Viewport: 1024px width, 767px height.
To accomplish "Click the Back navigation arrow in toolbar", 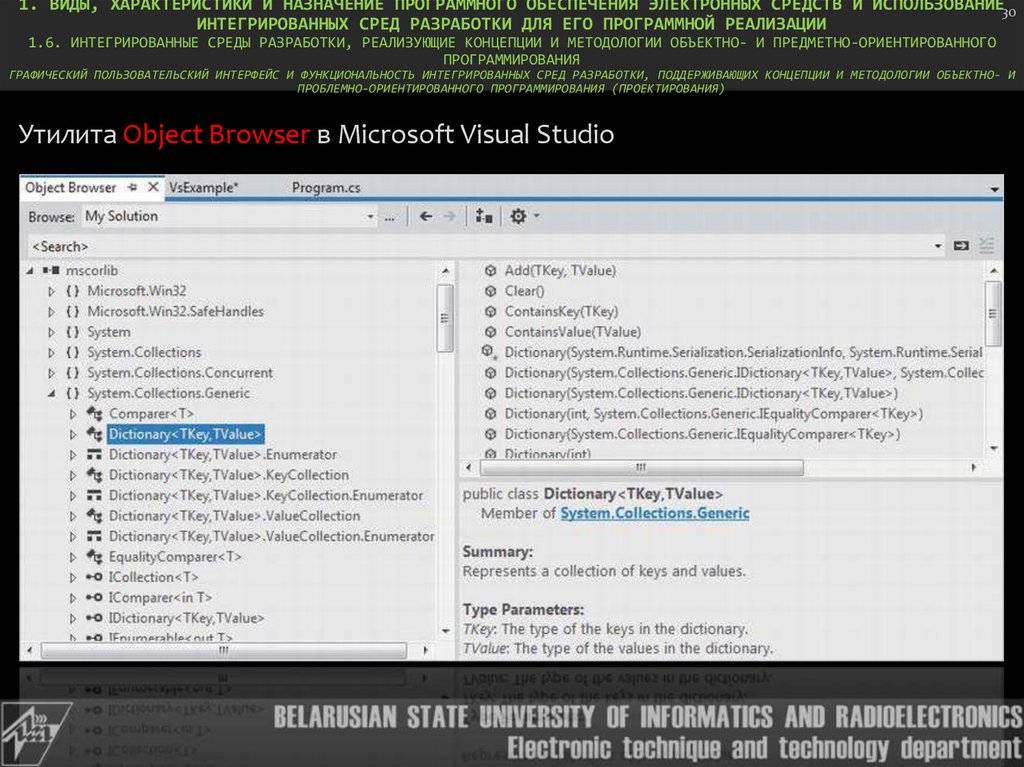I will 425,216.
